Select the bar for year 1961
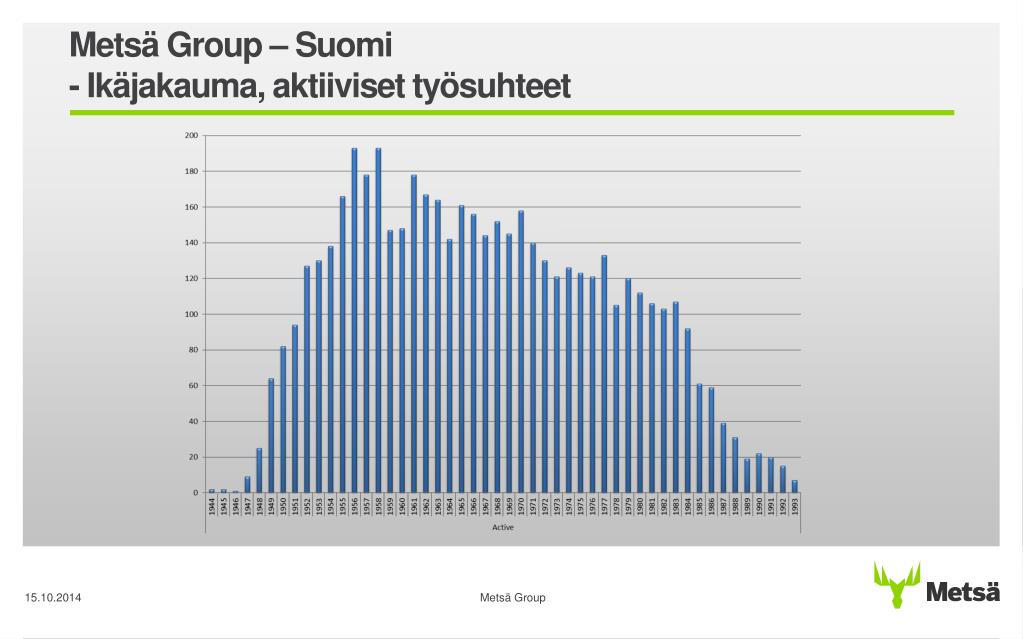The image size is (1023, 639). [x=414, y=334]
